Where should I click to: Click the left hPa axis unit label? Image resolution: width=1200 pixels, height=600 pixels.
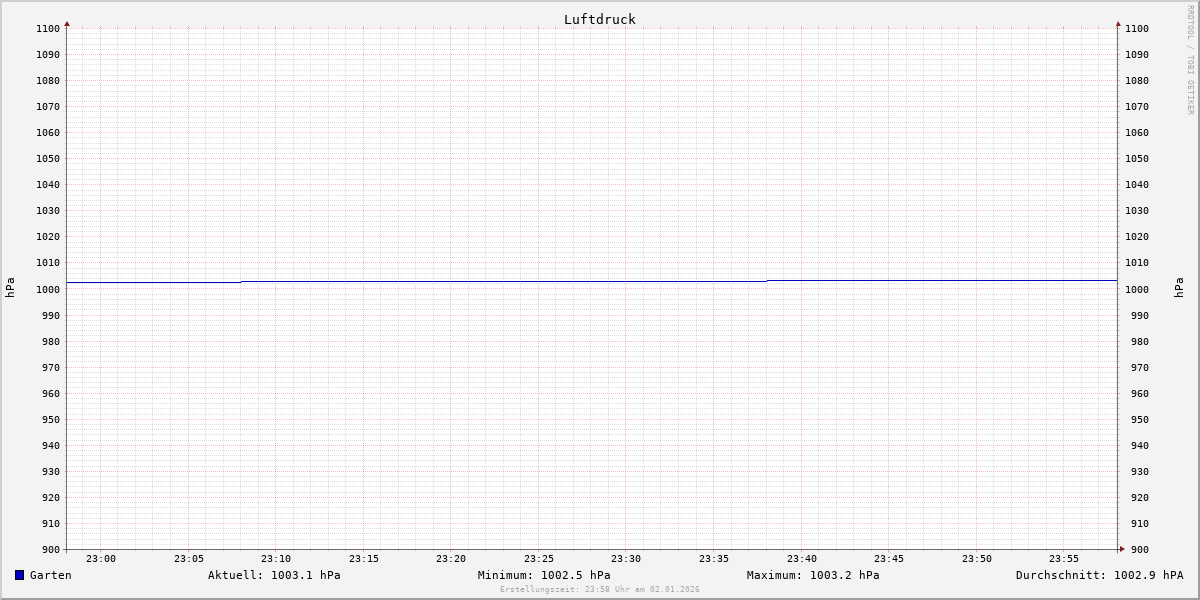click(x=10, y=288)
